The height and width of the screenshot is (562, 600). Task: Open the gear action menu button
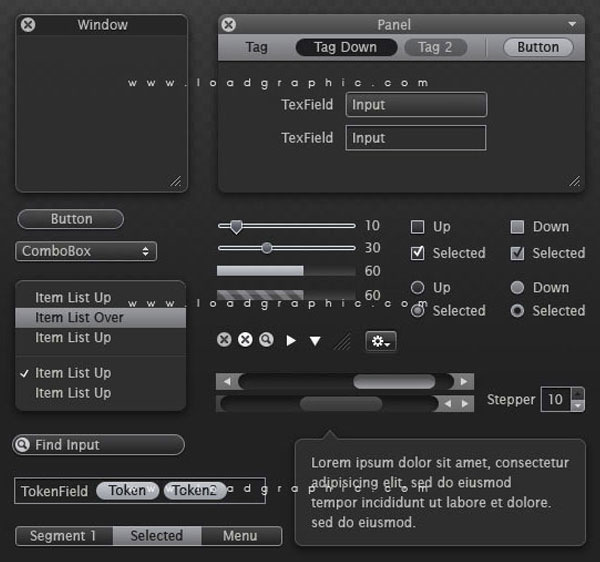pyautogui.click(x=381, y=341)
